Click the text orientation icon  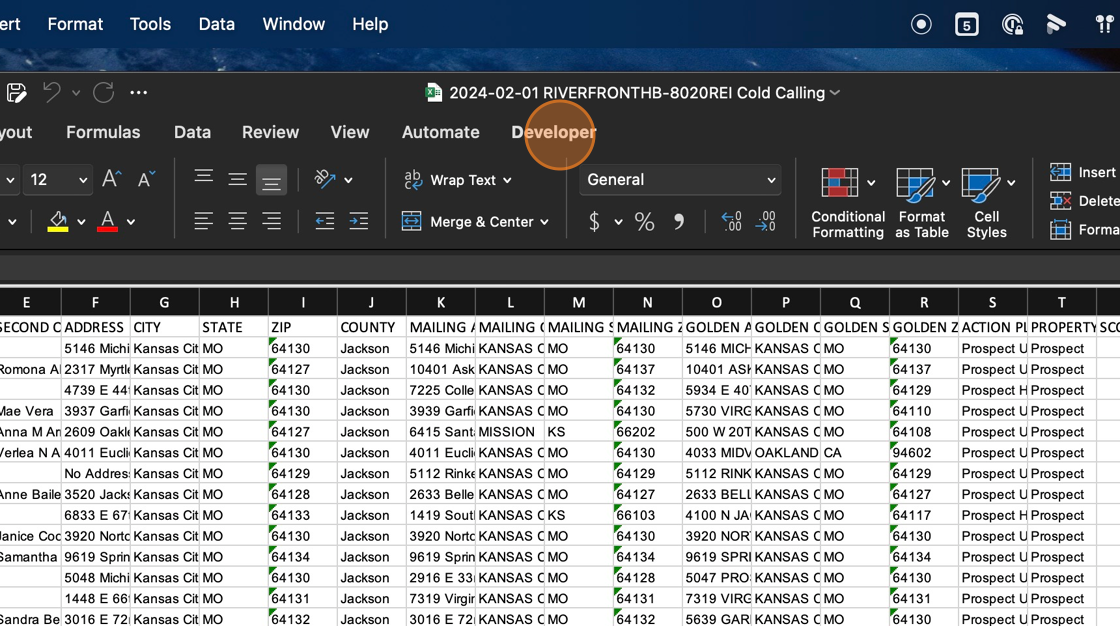click(325, 179)
